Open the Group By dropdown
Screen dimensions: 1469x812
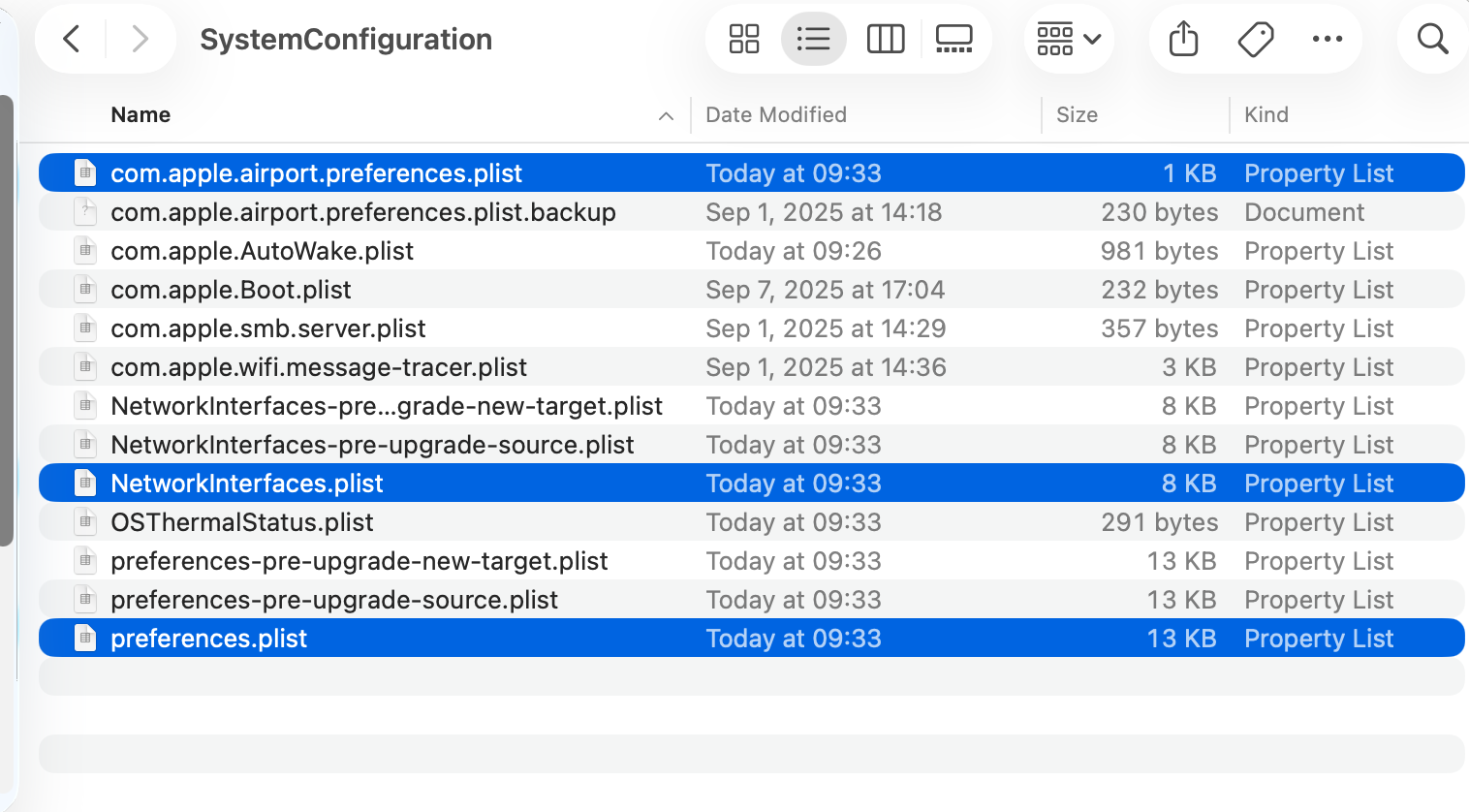tap(1069, 40)
